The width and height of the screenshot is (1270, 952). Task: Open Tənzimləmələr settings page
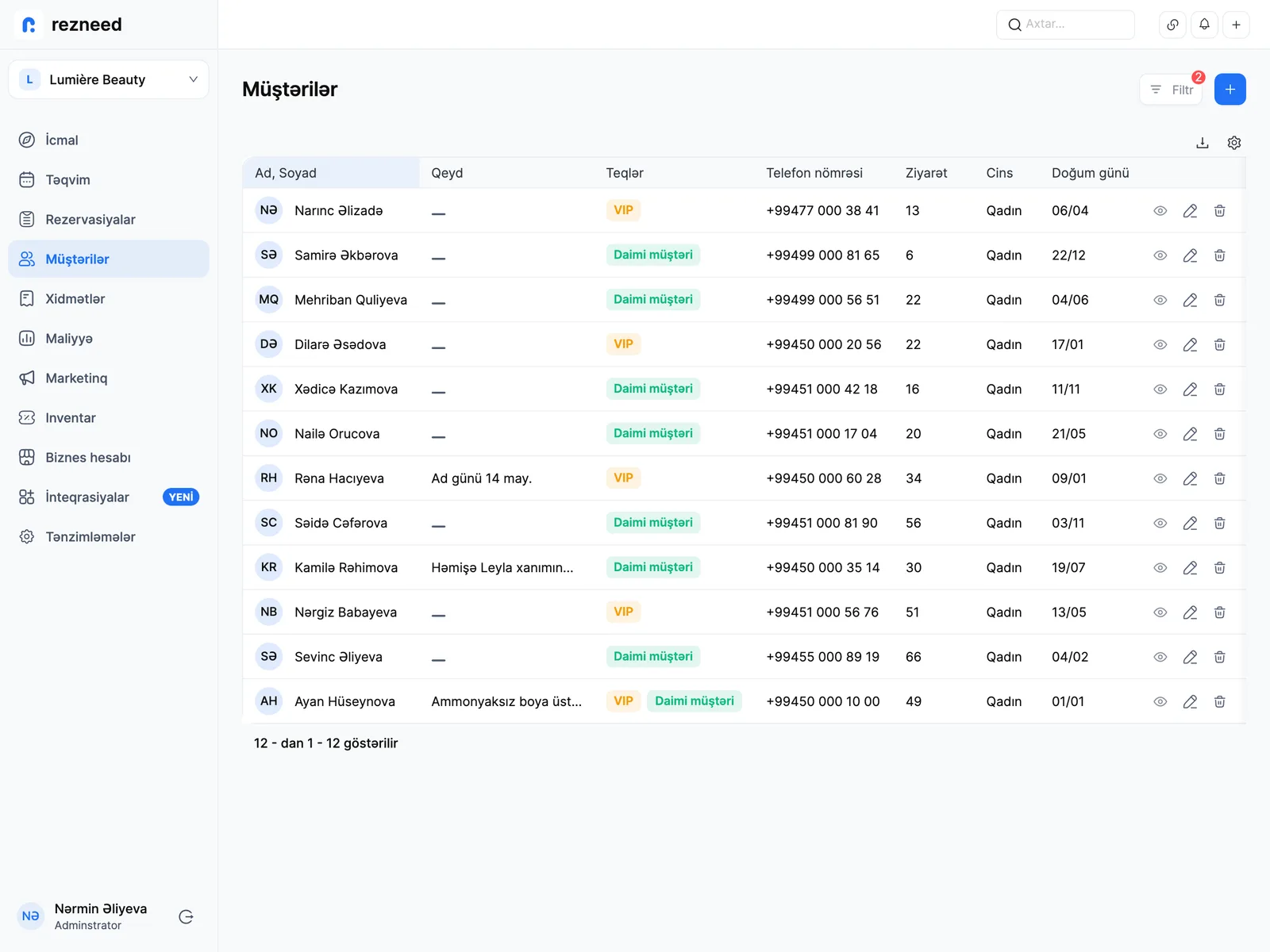[x=109, y=536]
